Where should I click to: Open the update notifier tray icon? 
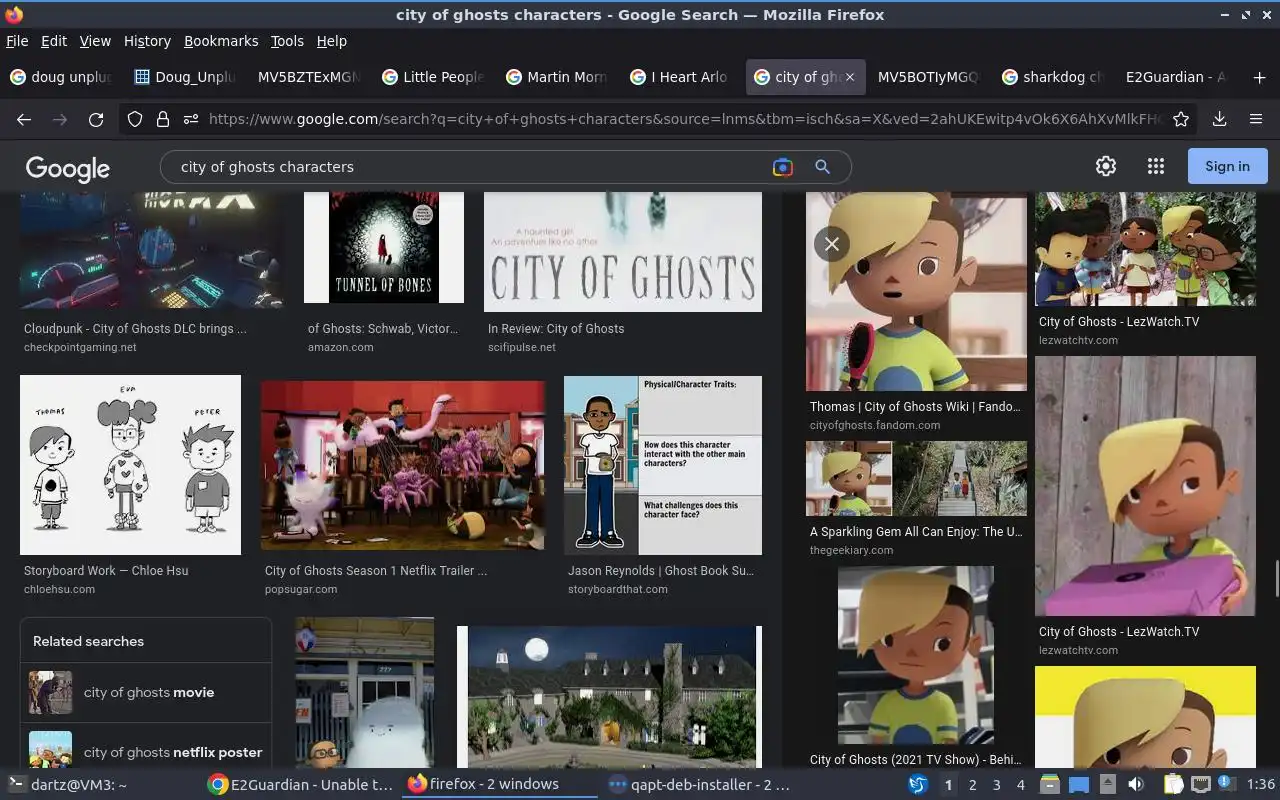coord(1227,785)
